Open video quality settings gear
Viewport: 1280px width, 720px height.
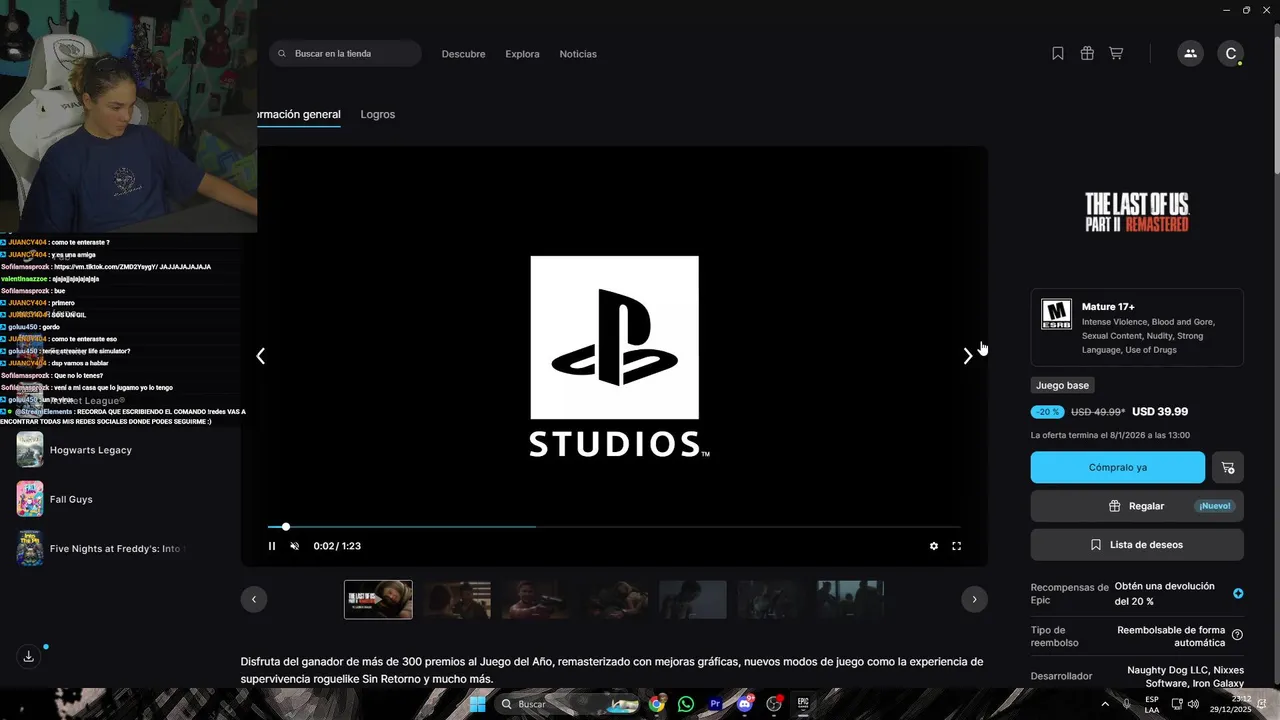point(934,546)
